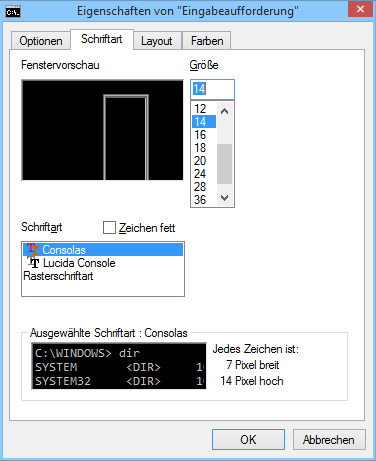Click the Abbrechen button
Screen dimensions: 376x461
(x=329, y=440)
